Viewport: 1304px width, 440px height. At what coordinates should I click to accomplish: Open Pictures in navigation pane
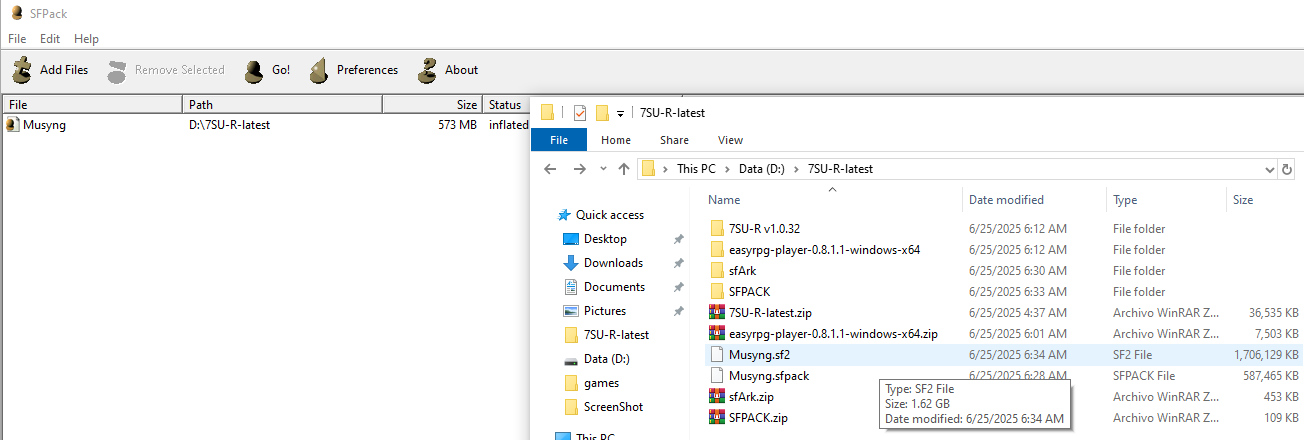pos(604,311)
